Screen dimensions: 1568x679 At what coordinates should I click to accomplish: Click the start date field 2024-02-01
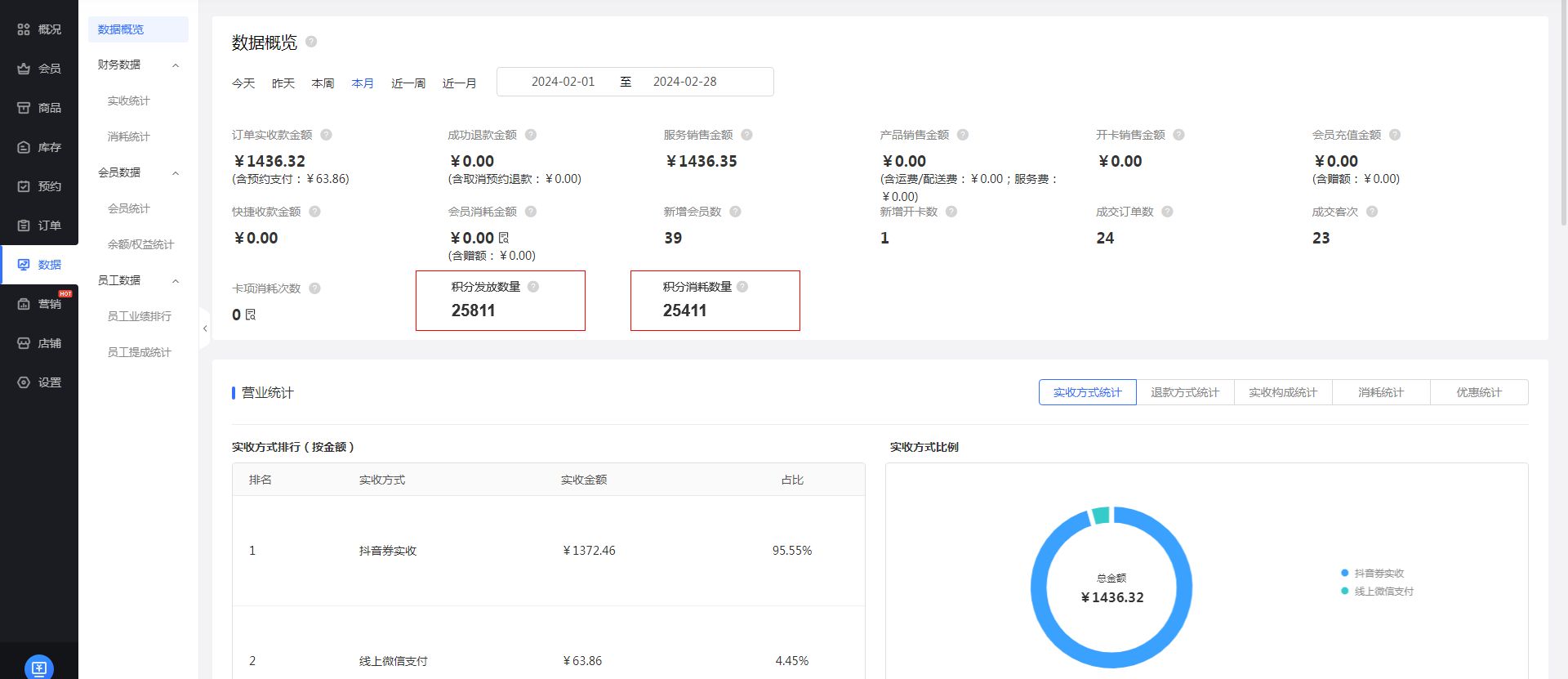pyautogui.click(x=563, y=82)
